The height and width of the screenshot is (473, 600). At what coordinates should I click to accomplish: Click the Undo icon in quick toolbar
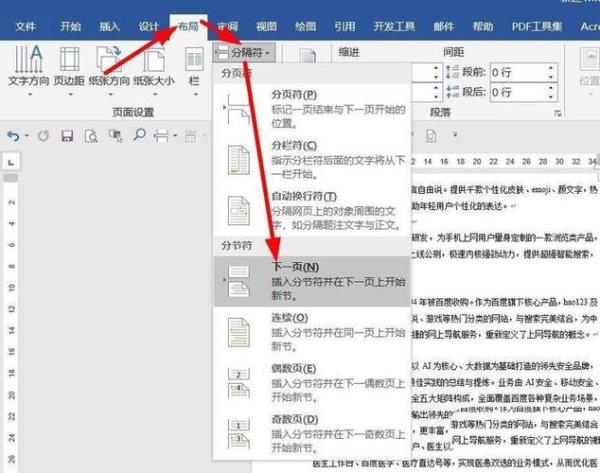[x=13, y=135]
